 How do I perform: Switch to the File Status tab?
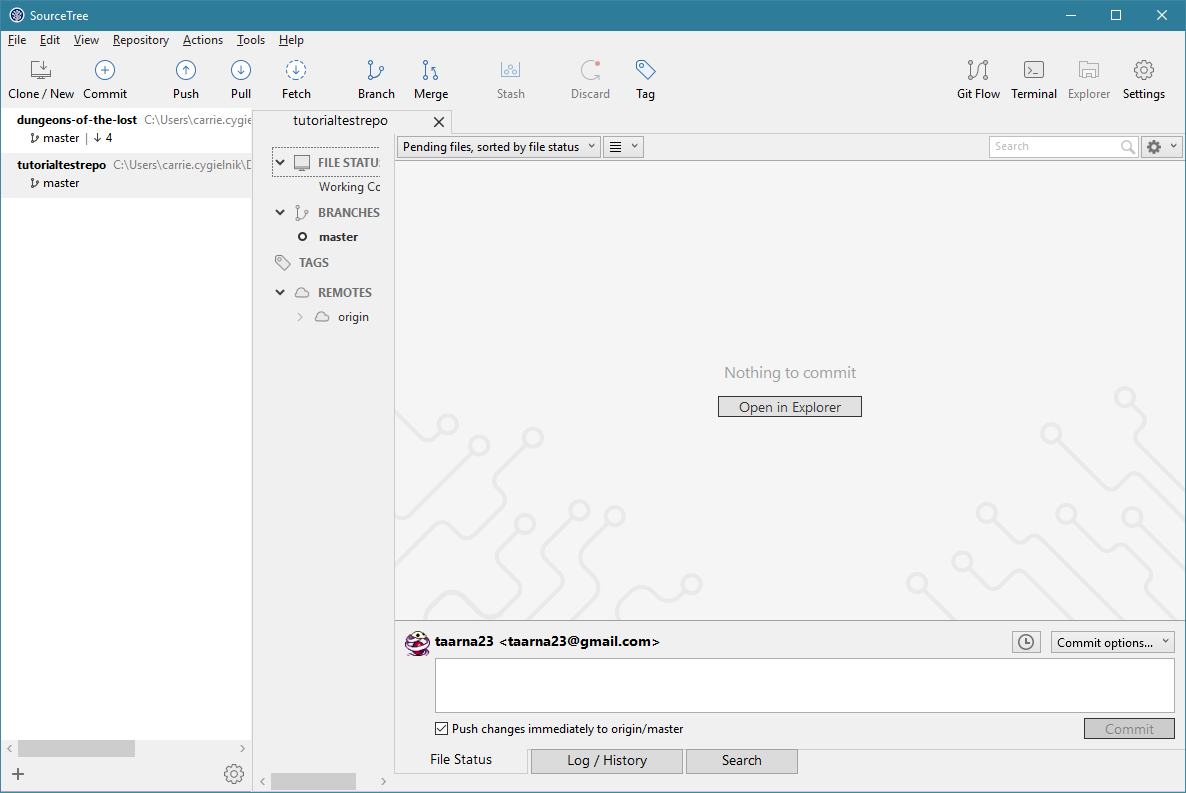pos(461,759)
